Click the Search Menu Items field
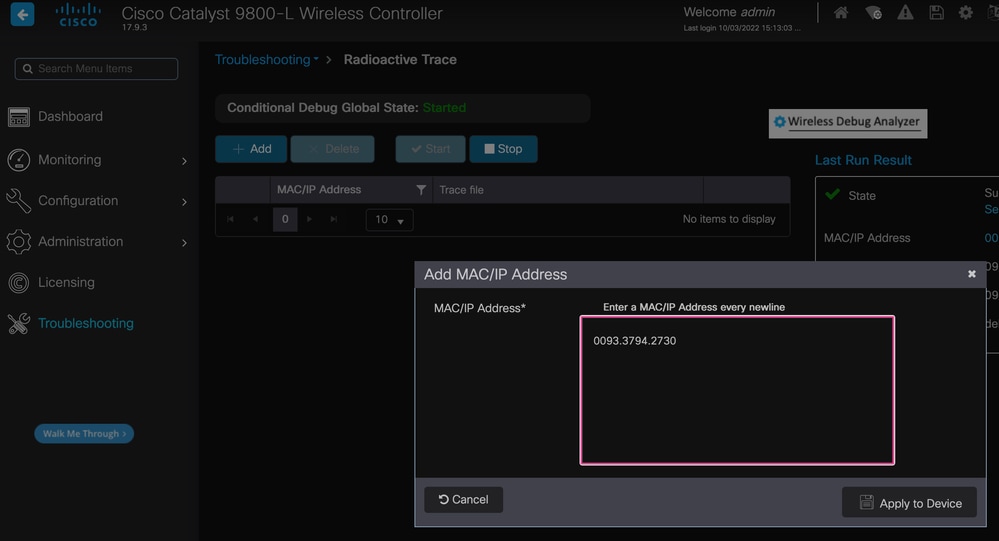 [x=96, y=69]
